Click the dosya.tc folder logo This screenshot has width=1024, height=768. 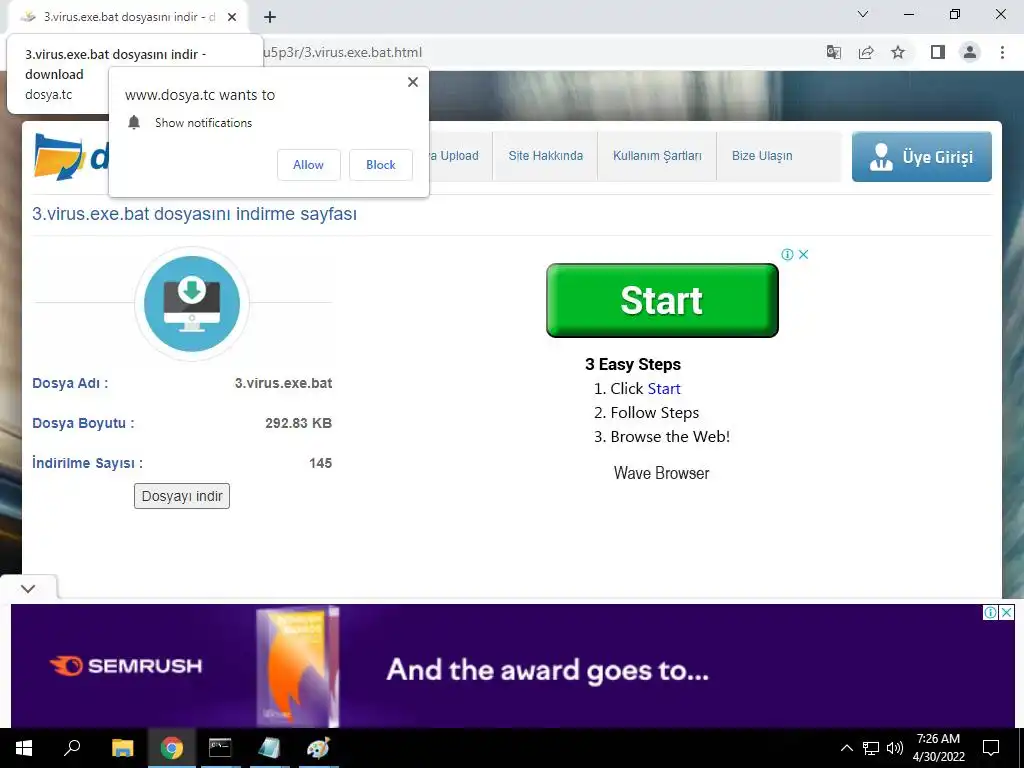59,157
